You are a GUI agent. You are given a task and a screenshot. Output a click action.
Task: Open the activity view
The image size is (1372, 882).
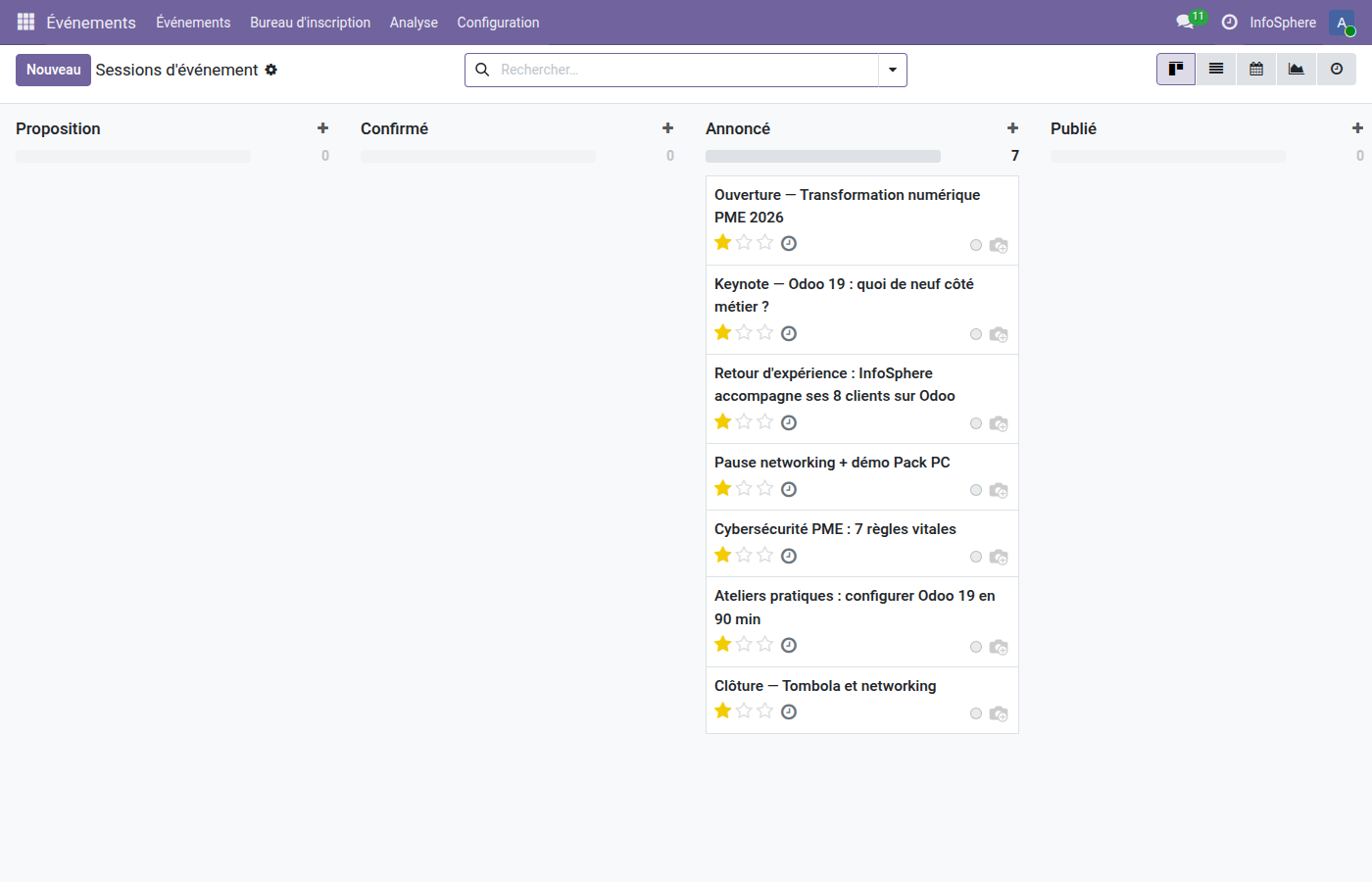(x=1336, y=69)
